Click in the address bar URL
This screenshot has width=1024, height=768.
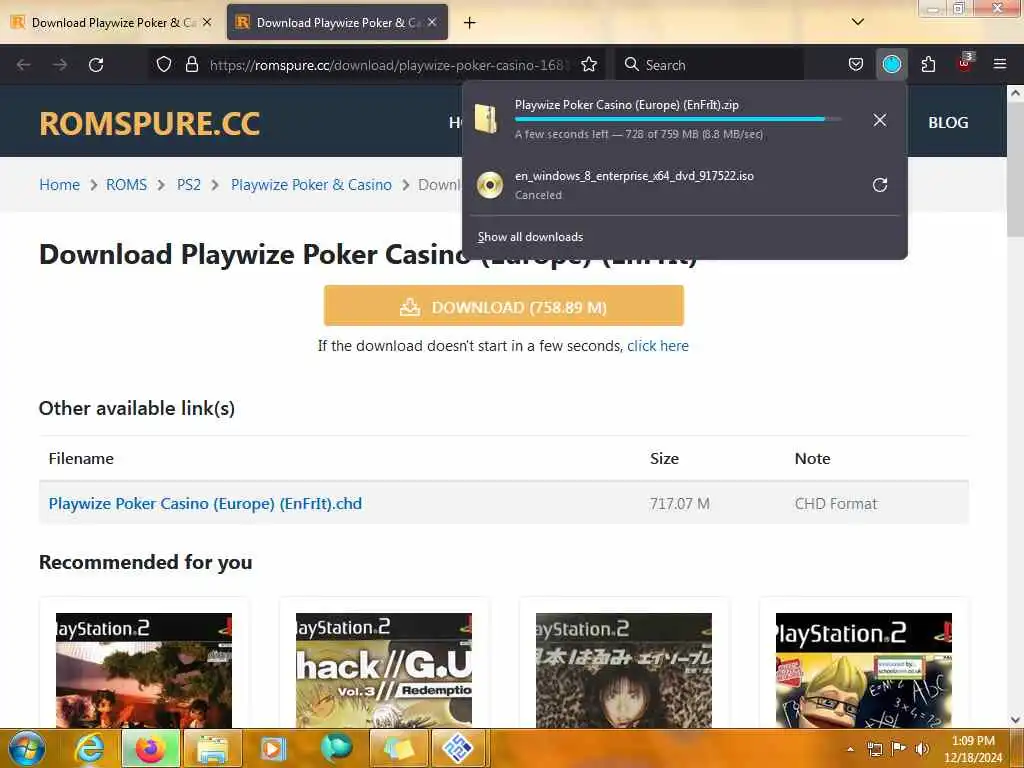point(389,65)
